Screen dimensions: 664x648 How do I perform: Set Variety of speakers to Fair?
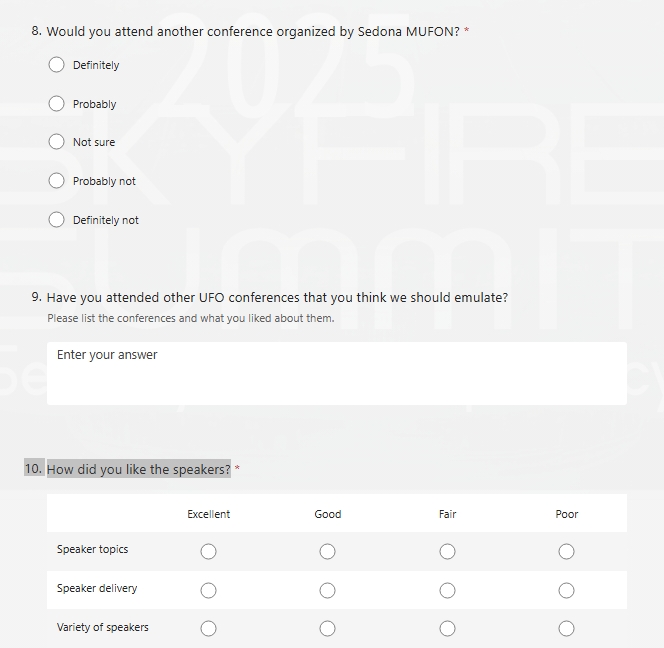click(447, 629)
